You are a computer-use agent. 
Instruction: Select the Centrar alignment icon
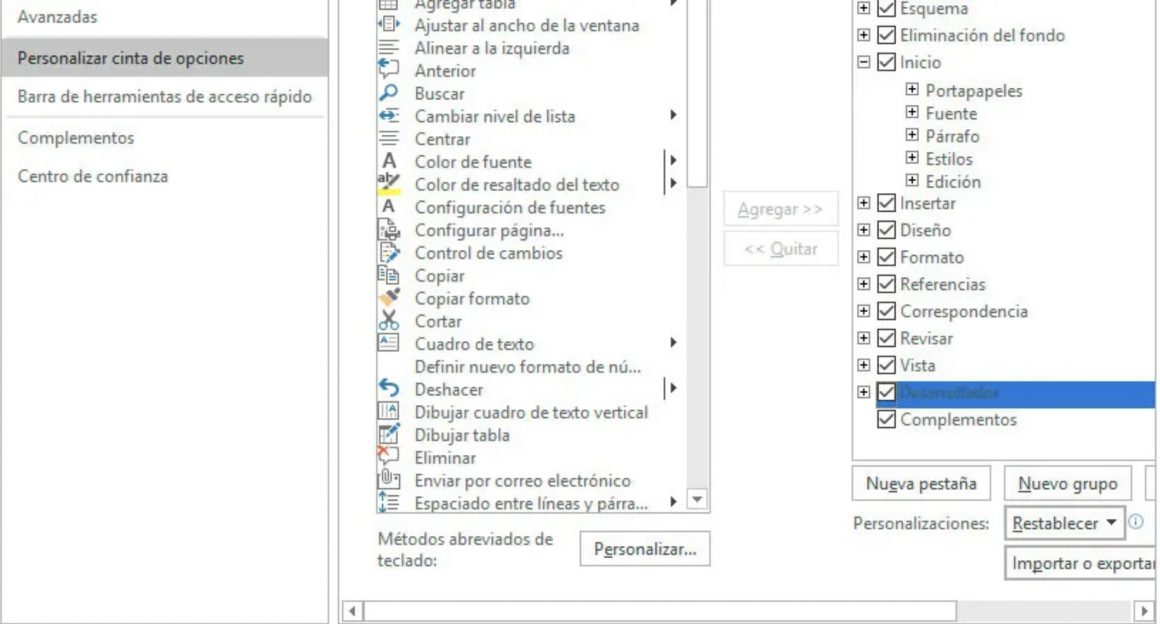click(390, 139)
